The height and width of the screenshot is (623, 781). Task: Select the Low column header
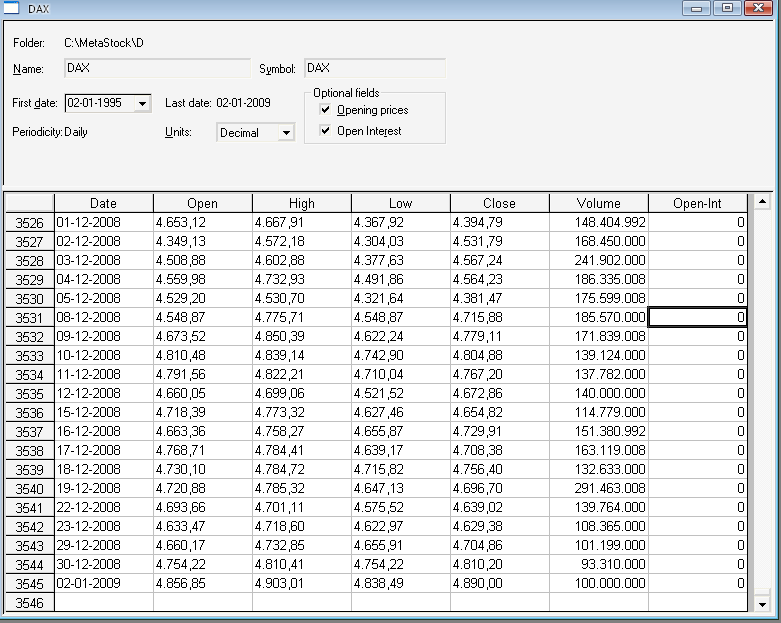401,203
